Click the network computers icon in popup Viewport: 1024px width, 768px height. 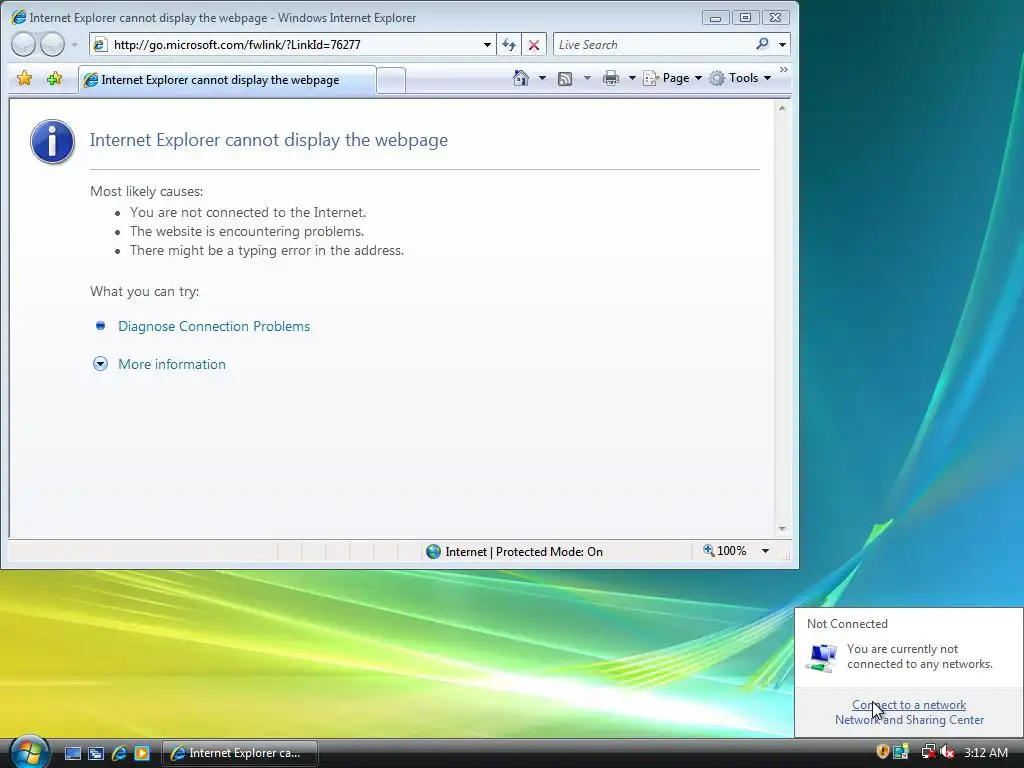tap(822, 657)
